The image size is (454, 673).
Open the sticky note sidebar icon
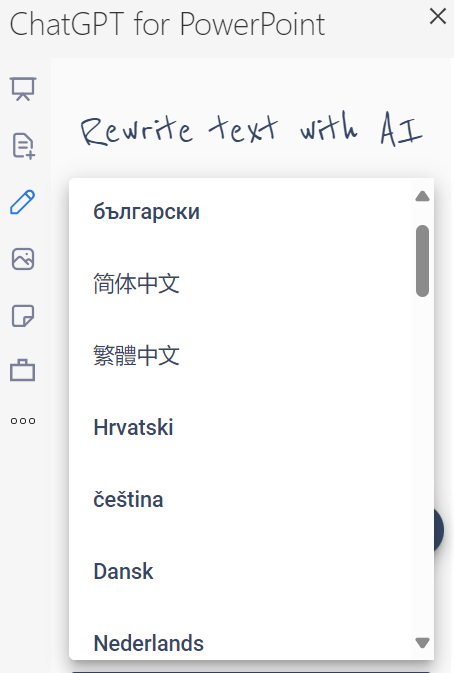pos(23,316)
